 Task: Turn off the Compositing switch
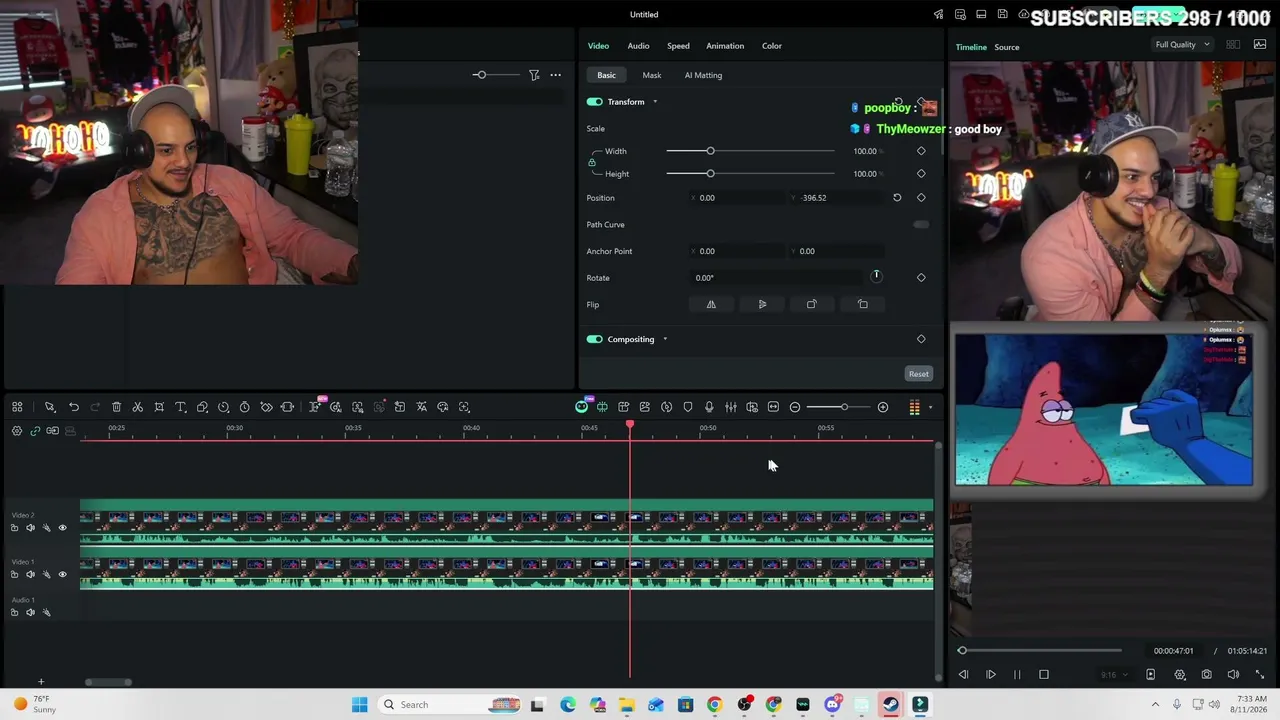coord(595,339)
